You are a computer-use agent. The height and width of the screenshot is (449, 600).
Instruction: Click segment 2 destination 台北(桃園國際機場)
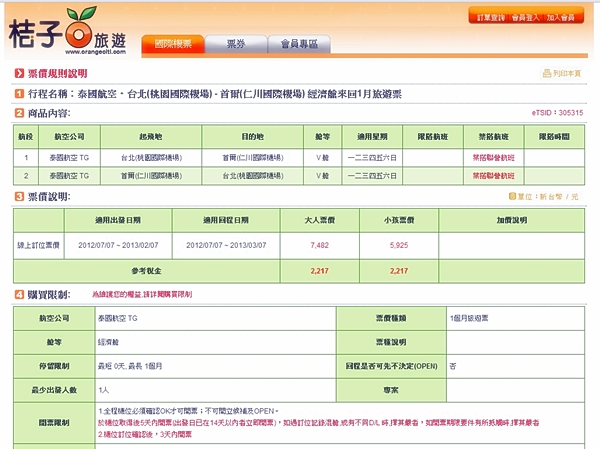(x=253, y=176)
